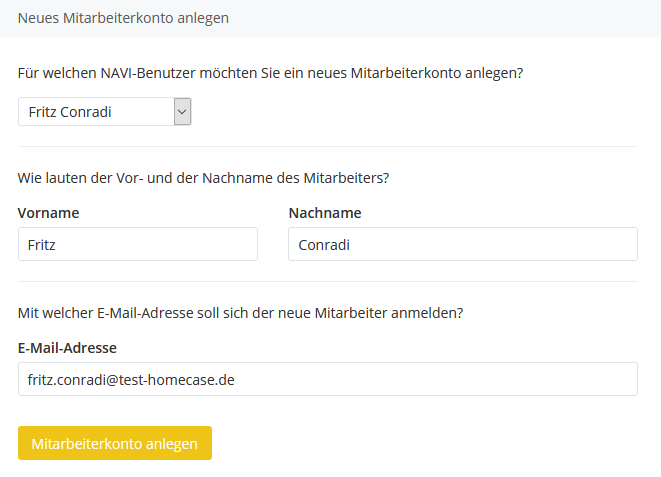661x477 pixels.
Task: Click into the E-Mail-Adresse input field
Action: click(328, 379)
